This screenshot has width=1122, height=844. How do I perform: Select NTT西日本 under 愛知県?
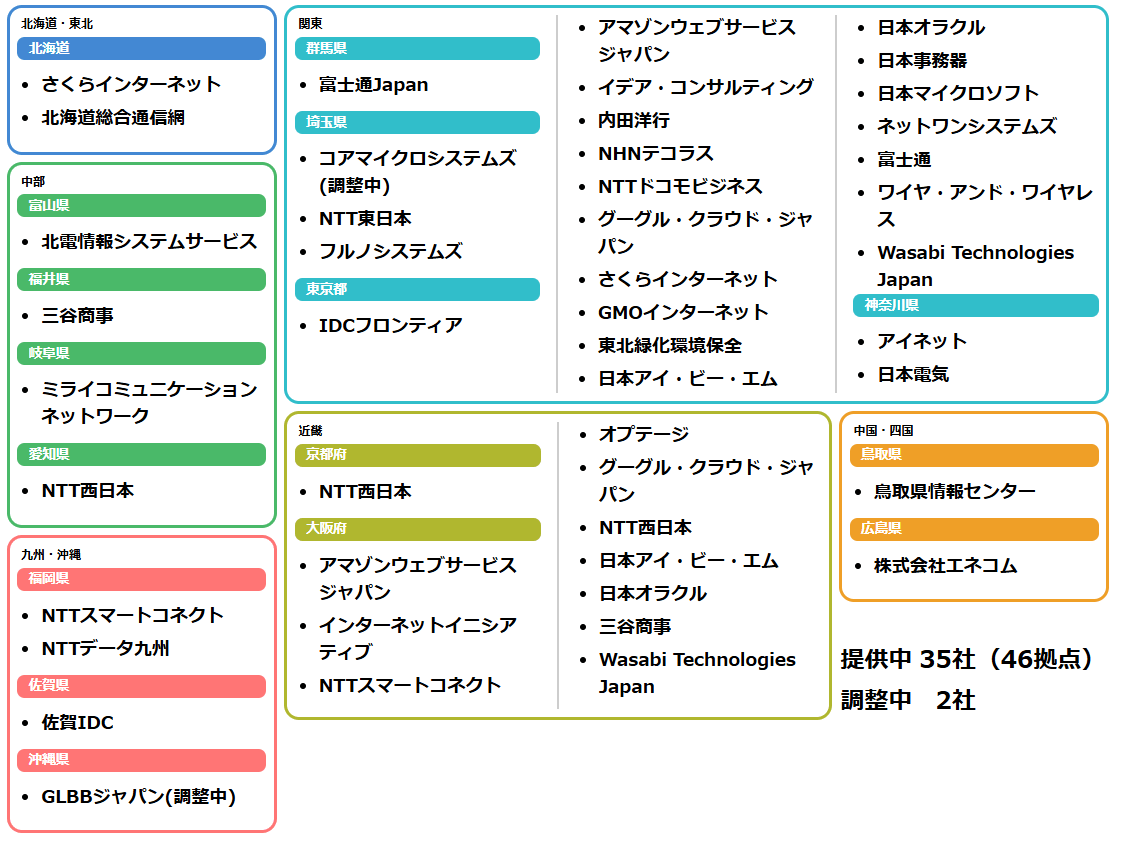coord(88,491)
